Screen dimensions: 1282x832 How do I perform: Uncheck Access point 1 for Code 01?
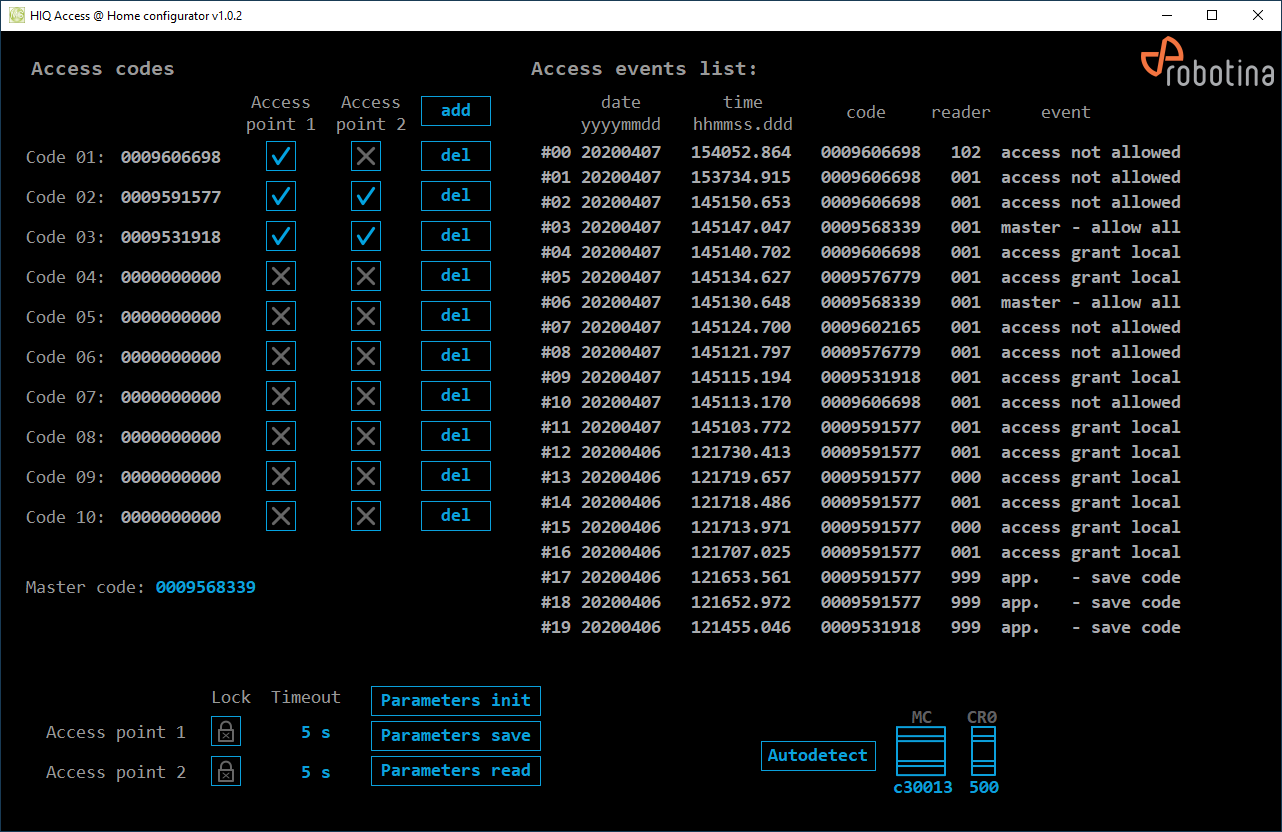[281, 157]
